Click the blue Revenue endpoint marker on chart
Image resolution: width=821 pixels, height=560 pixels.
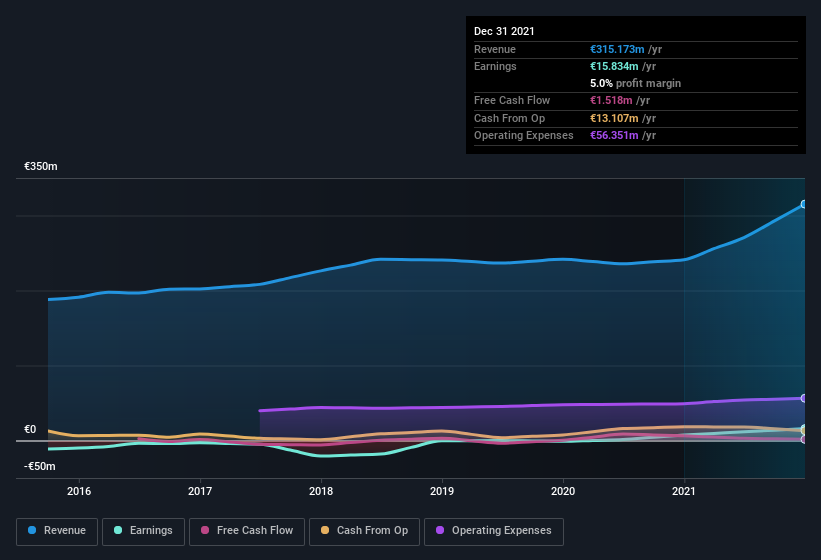coord(804,204)
